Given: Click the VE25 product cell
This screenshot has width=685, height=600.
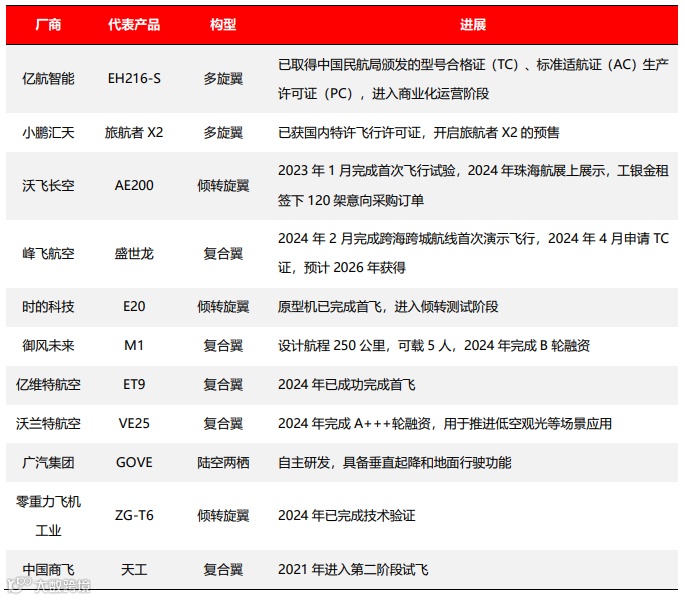Looking at the screenshot, I should click(x=134, y=423).
